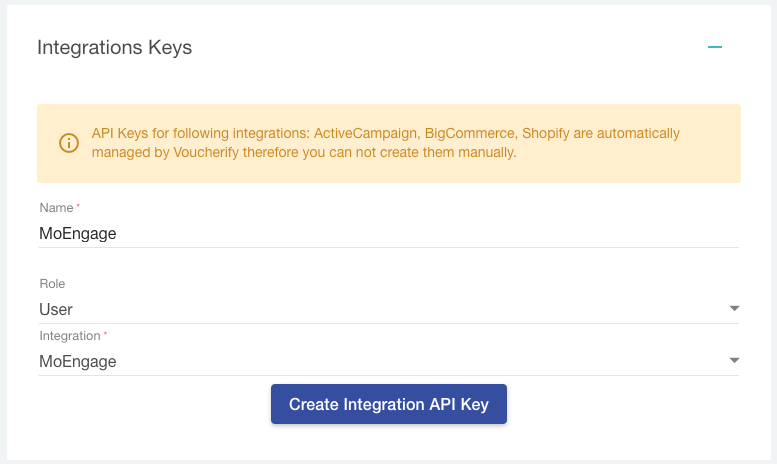Viewport: 777px width, 464px height.
Task: Click the Name field label
Action: (56, 208)
